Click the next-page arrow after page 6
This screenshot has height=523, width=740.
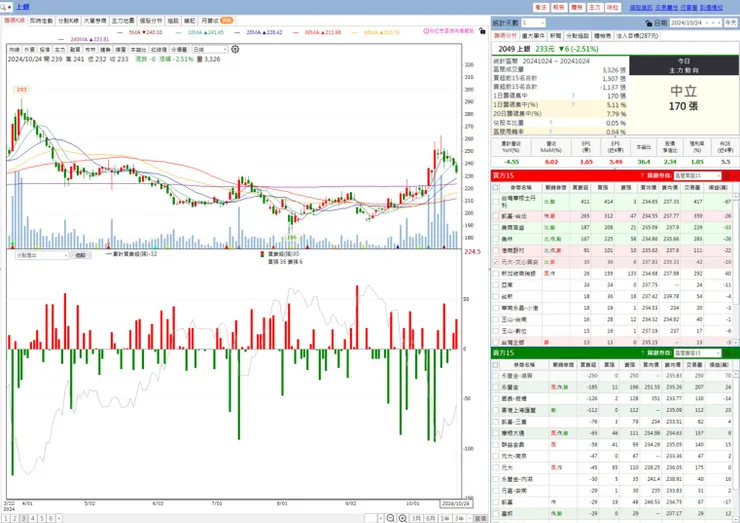coord(59,518)
